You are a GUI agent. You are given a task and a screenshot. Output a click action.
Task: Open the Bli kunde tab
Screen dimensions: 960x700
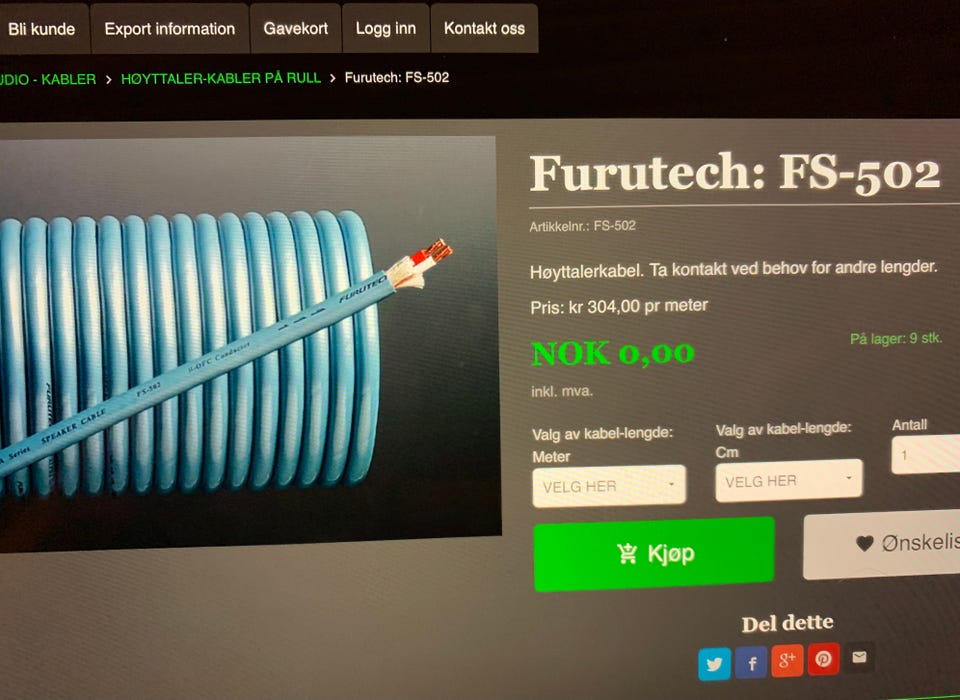pyautogui.click(x=42, y=29)
